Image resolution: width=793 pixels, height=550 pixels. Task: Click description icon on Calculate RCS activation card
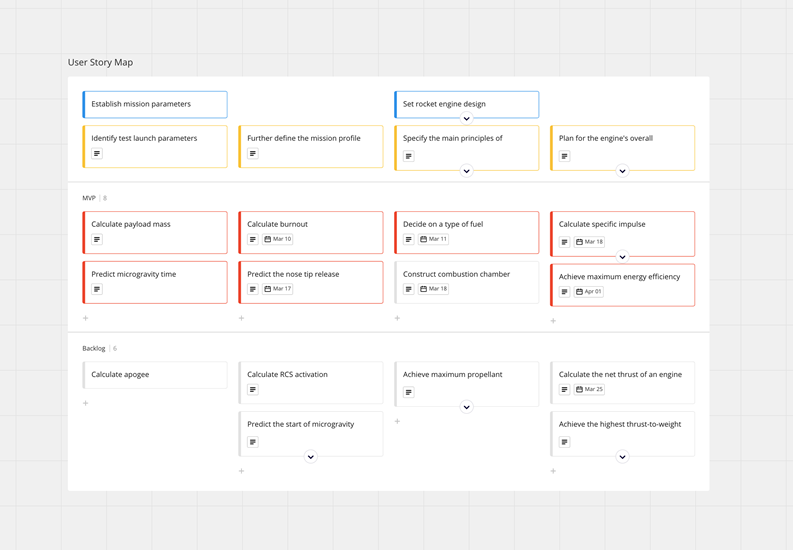[253, 390]
